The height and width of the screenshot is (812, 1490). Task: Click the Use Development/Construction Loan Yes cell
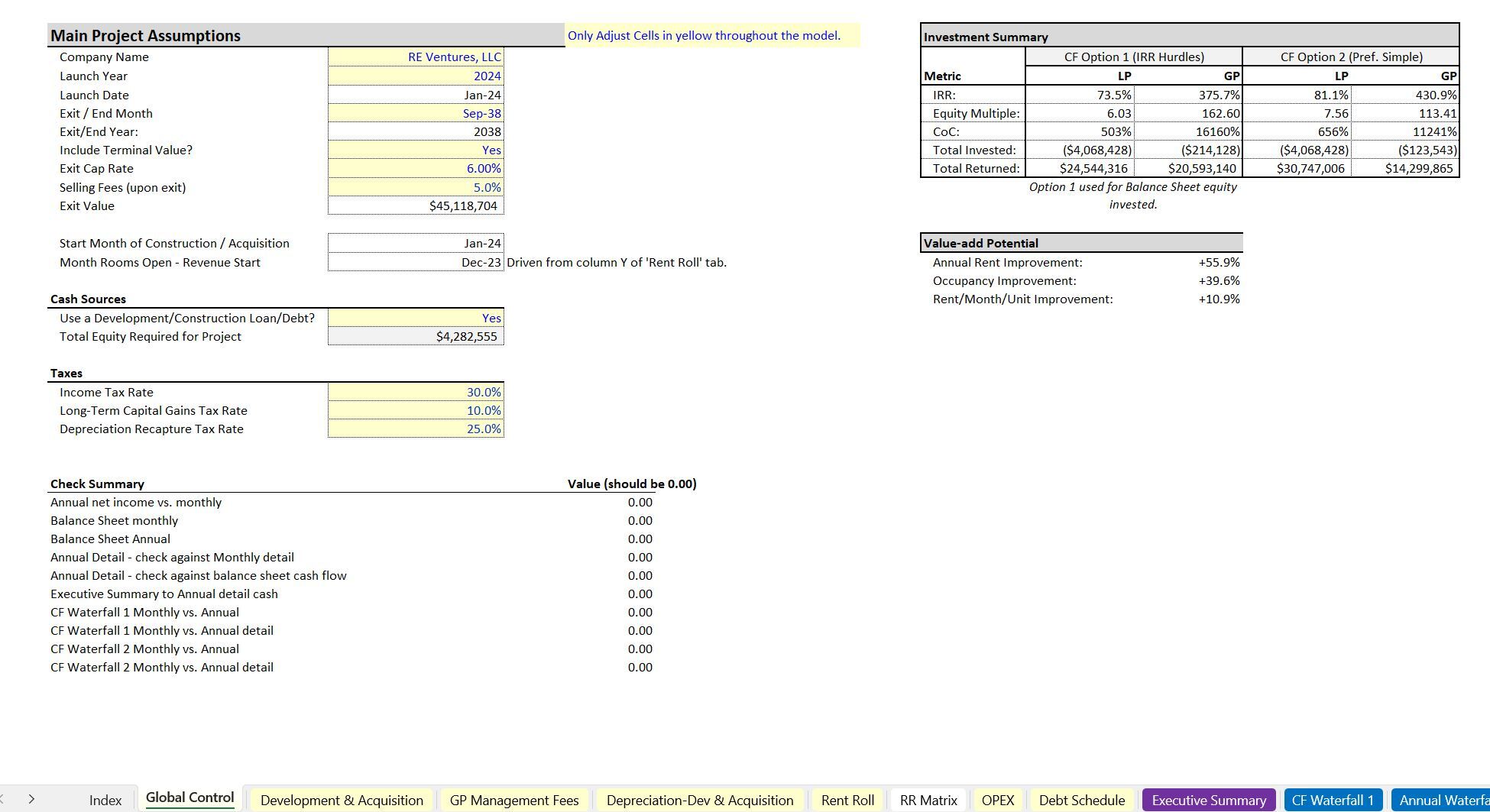[416, 318]
